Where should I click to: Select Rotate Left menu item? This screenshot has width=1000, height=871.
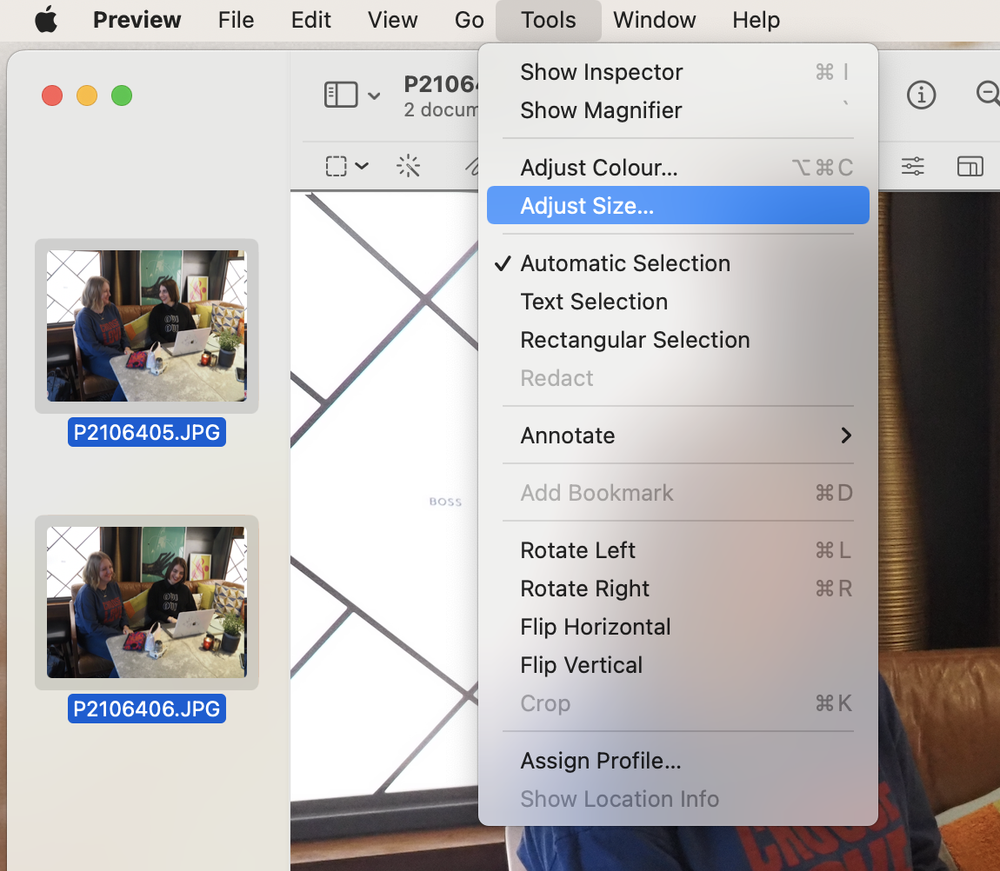(678, 550)
